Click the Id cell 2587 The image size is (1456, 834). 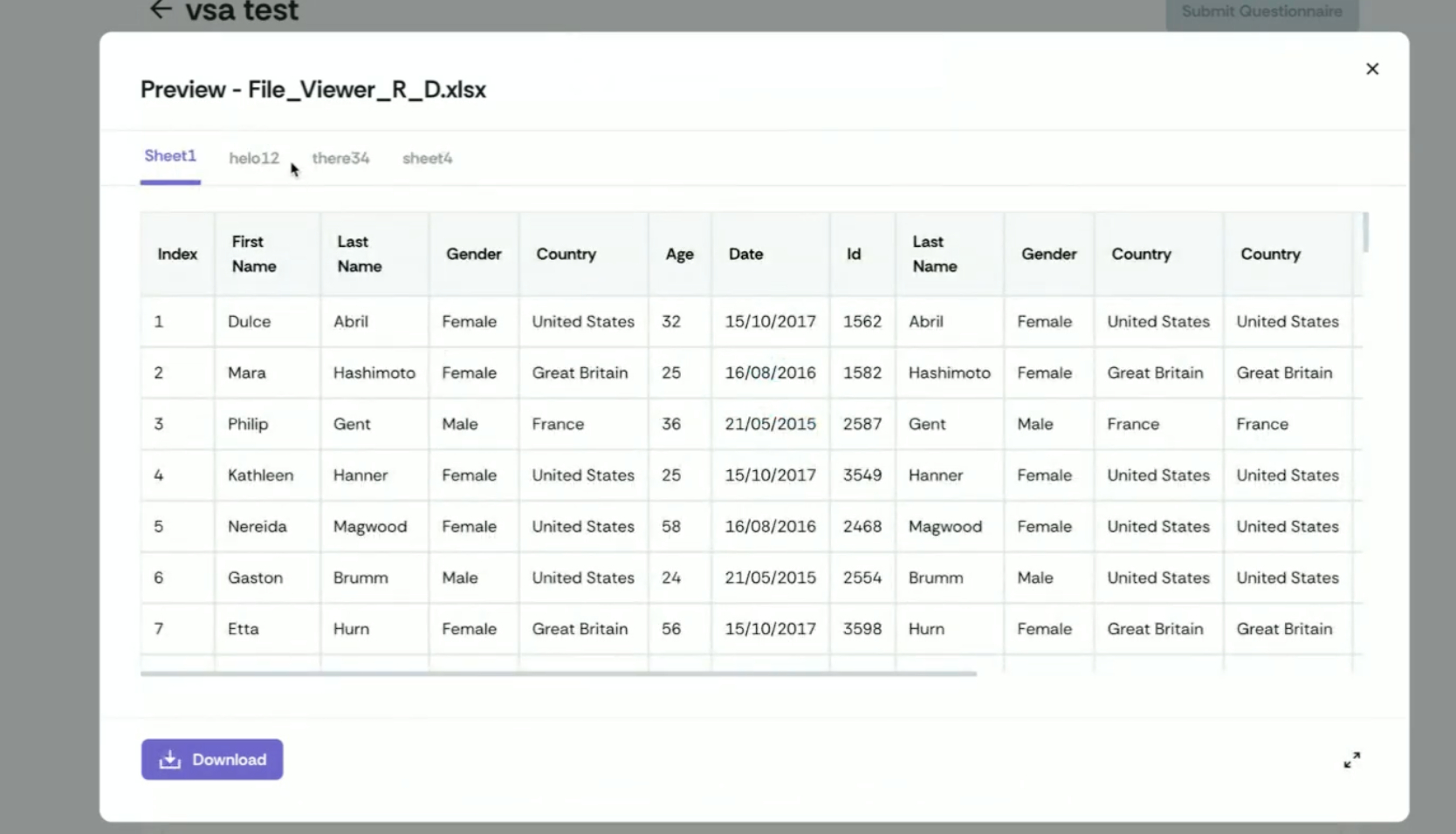pyautogui.click(x=862, y=424)
